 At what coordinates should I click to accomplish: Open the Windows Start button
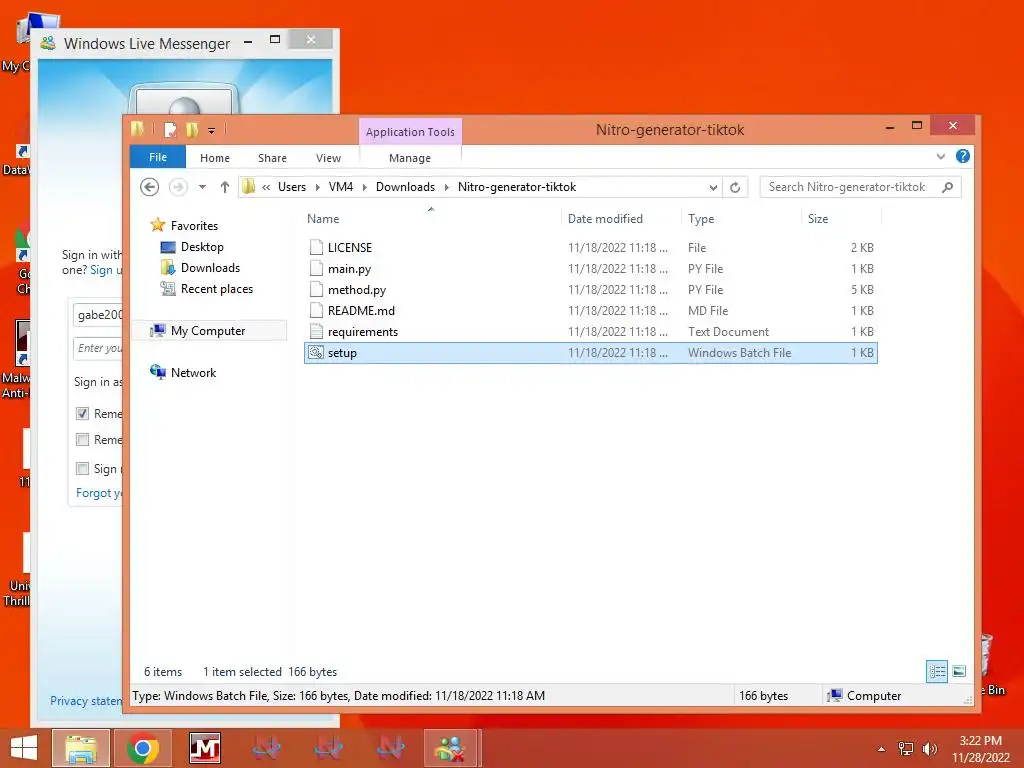coord(24,748)
